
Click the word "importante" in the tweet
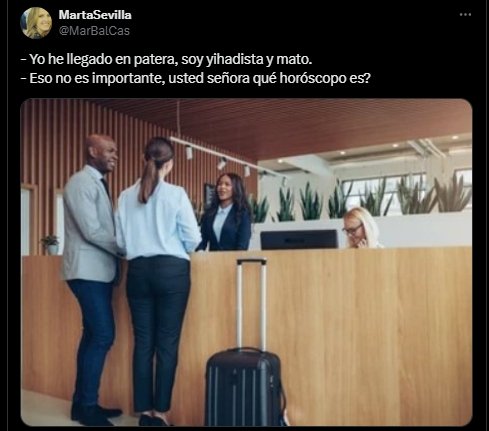click(128, 79)
